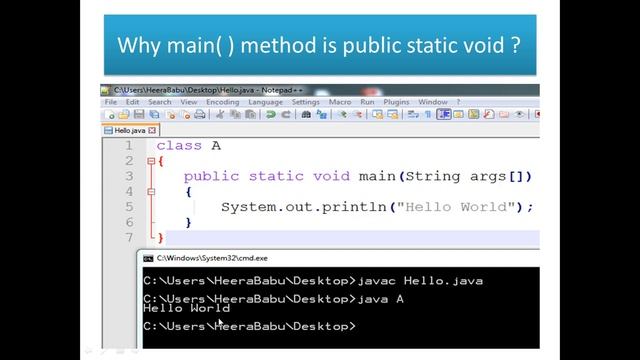Click 'System.out.println' on line 5
Viewport: 640px width, 360px height.
tap(304, 207)
